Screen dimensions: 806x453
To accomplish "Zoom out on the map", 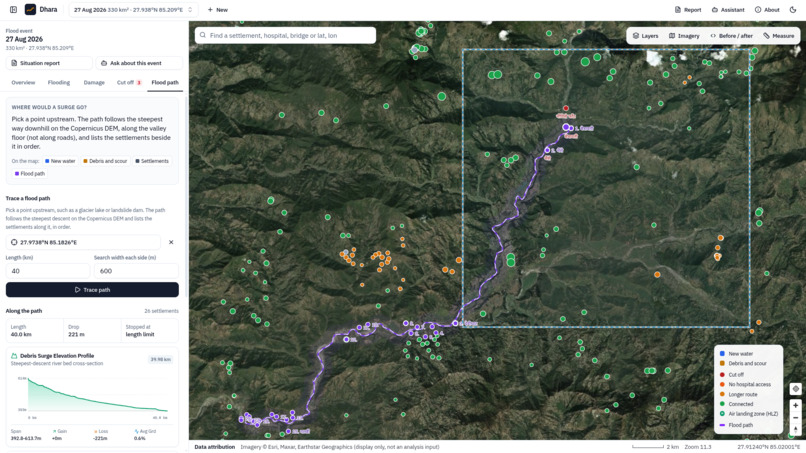I will click(x=795, y=418).
